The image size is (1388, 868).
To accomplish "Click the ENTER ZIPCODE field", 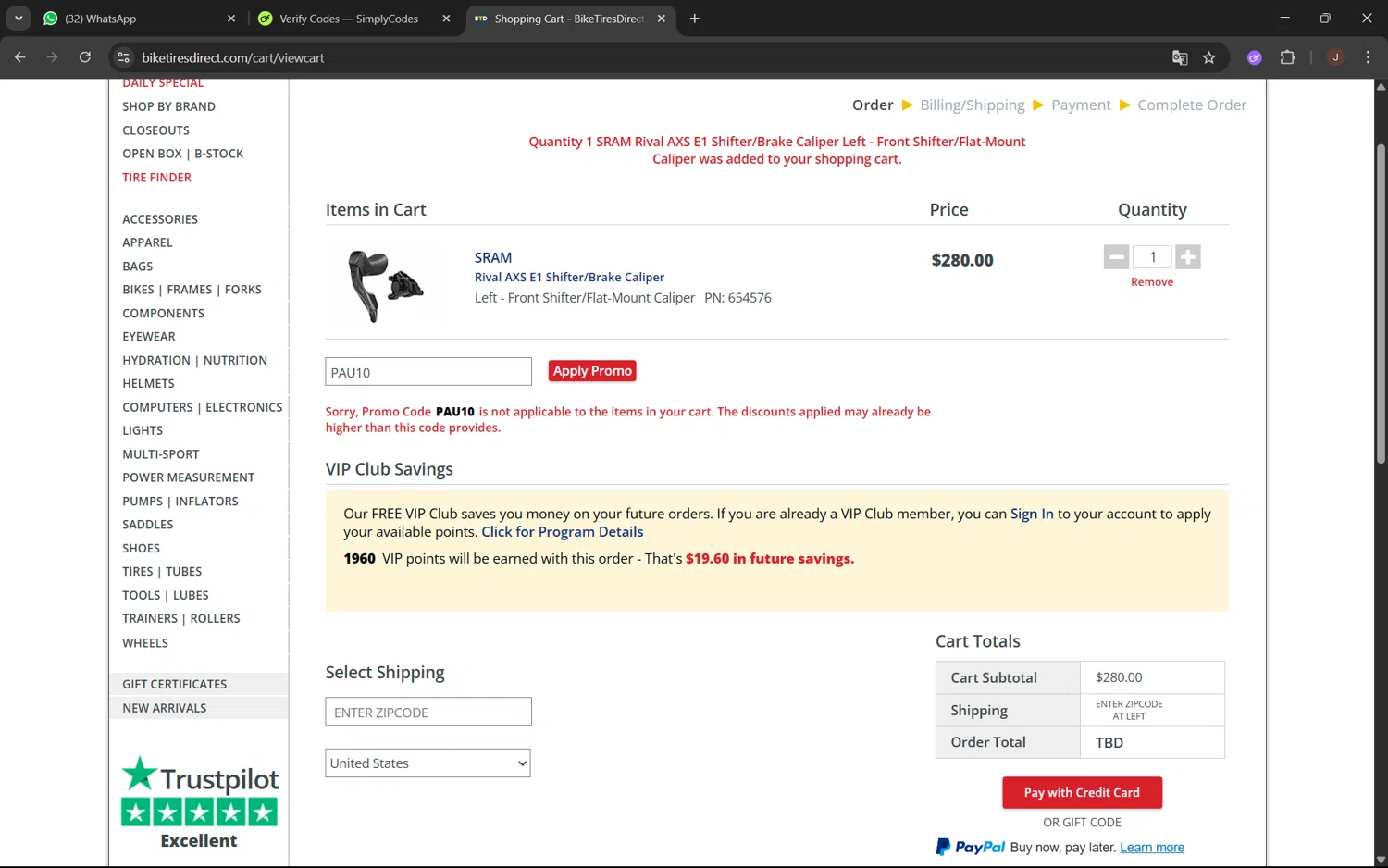I will [428, 712].
